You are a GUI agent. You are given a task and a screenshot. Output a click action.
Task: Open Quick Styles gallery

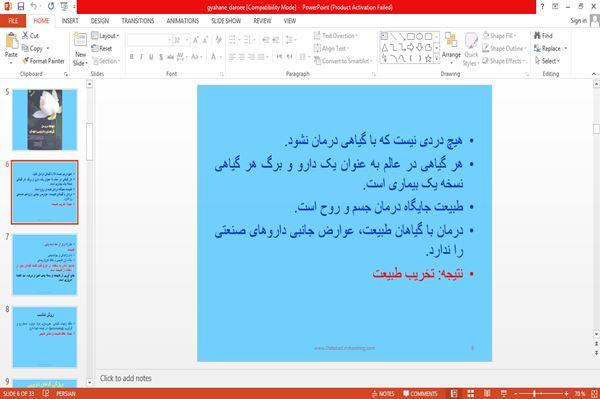click(x=471, y=49)
